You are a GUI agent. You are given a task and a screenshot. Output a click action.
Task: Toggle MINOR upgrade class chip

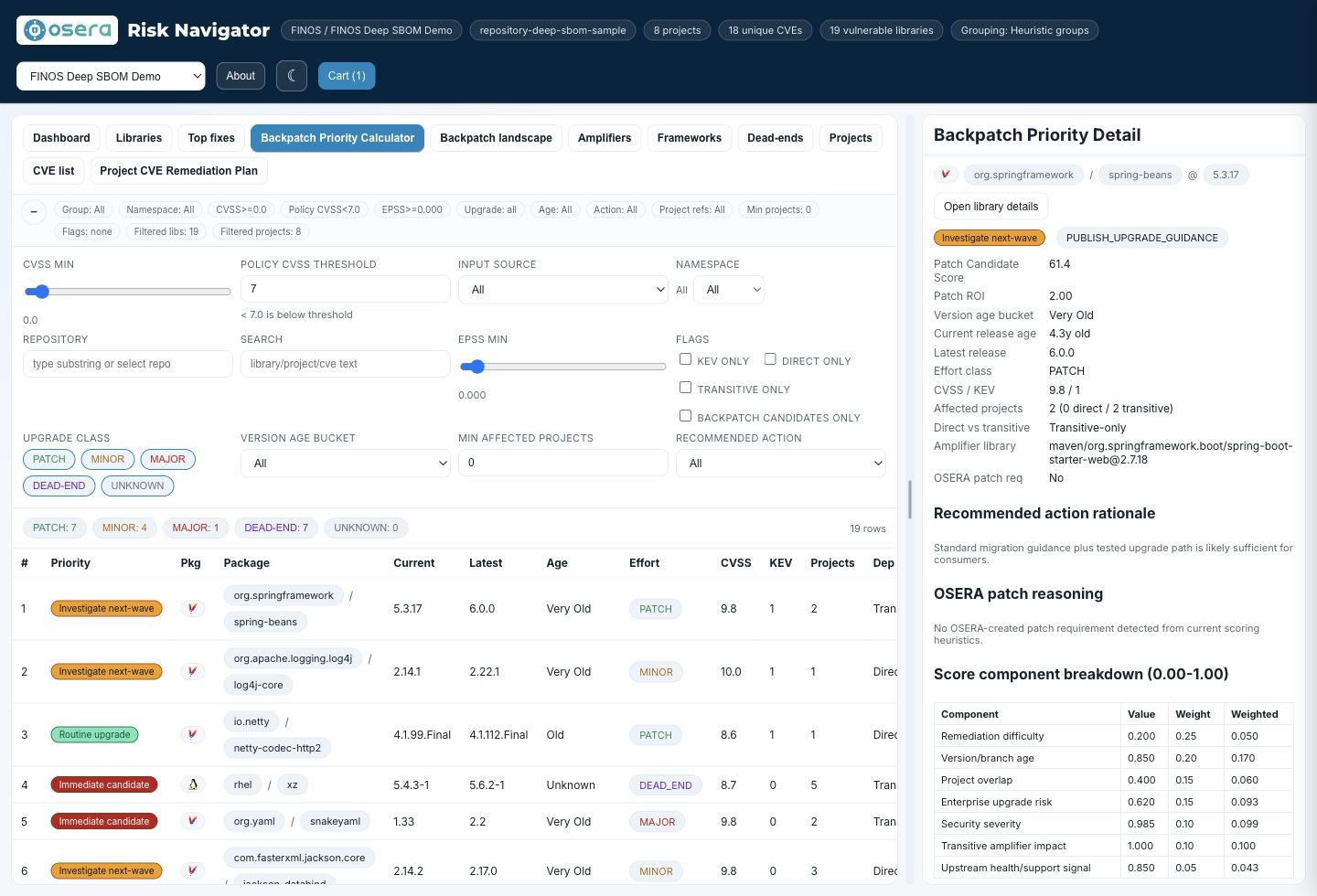tap(107, 459)
